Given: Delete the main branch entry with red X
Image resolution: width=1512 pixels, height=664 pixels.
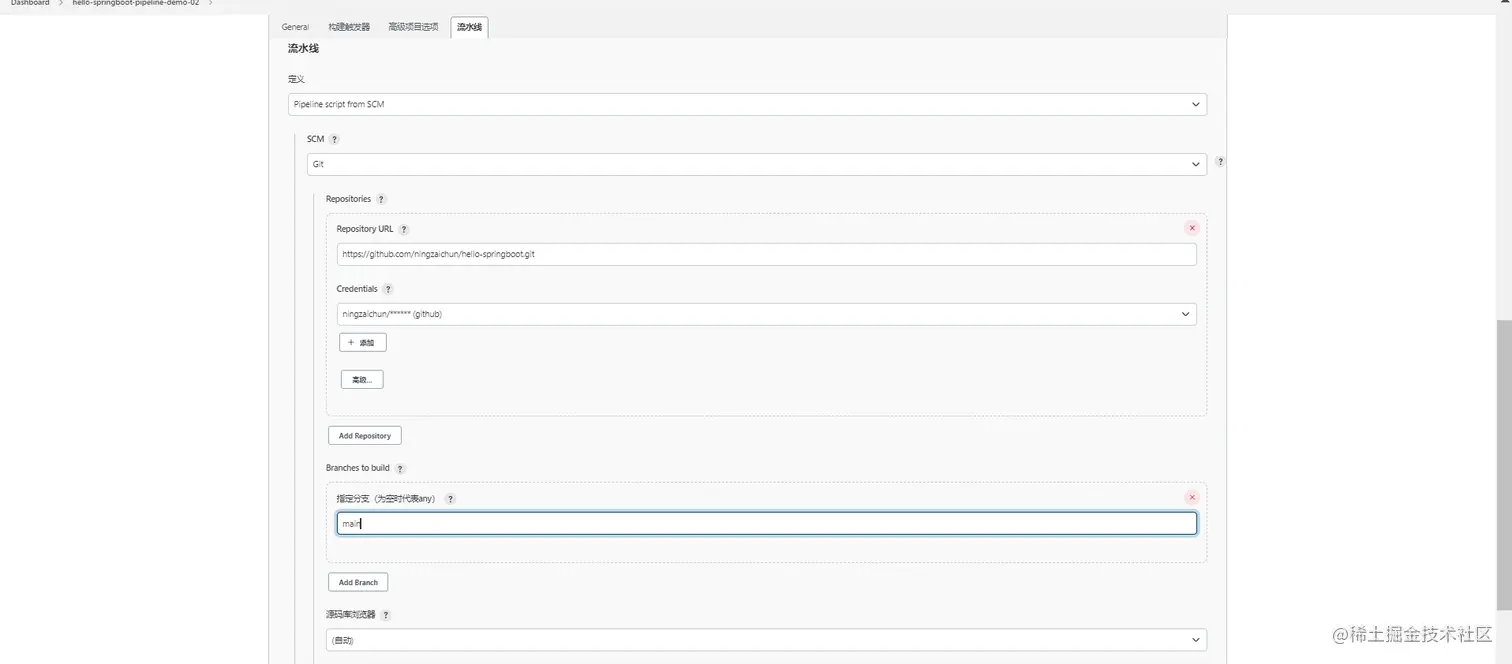Looking at the screenshot, I should coord(1191,497).
